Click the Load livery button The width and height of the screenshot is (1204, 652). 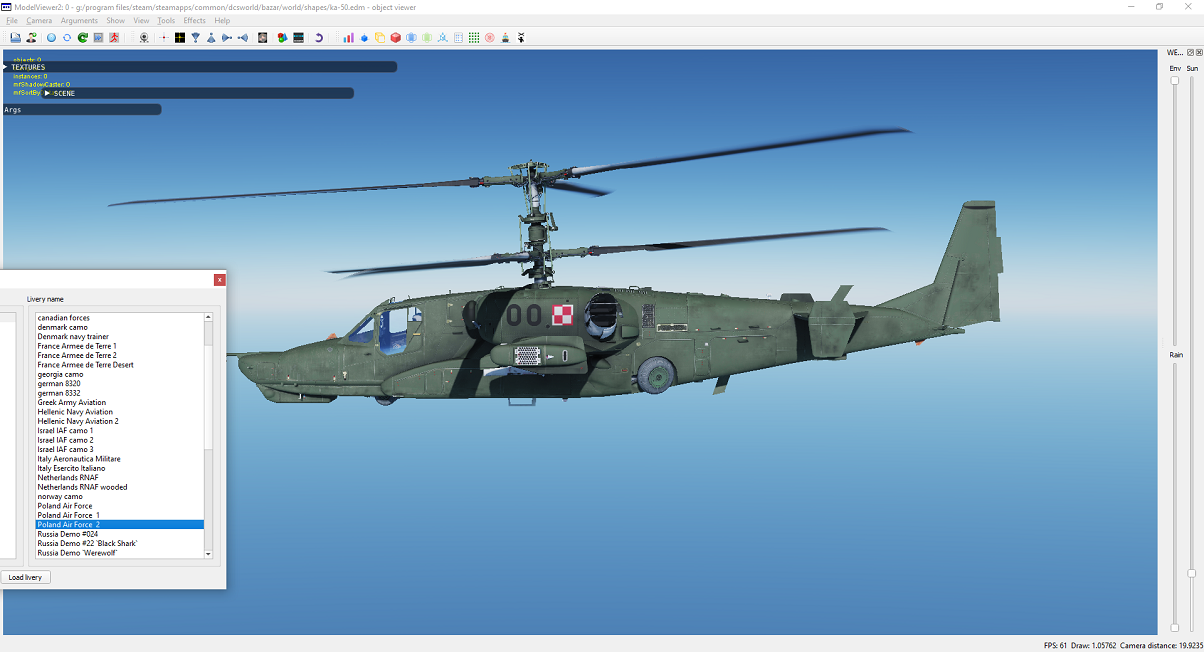[25, 577]
